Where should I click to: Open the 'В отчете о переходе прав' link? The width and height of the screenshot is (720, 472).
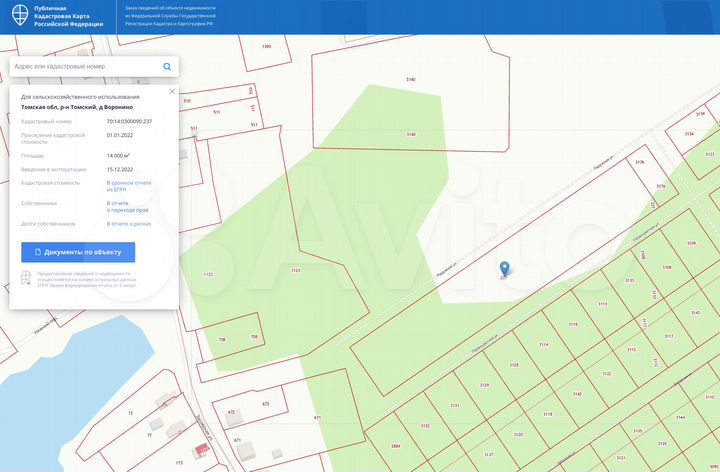[128, 206]
